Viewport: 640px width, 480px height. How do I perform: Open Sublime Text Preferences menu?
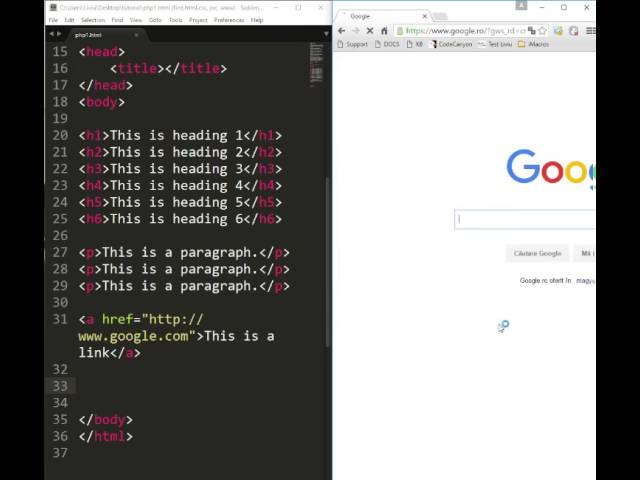[229, 20]
